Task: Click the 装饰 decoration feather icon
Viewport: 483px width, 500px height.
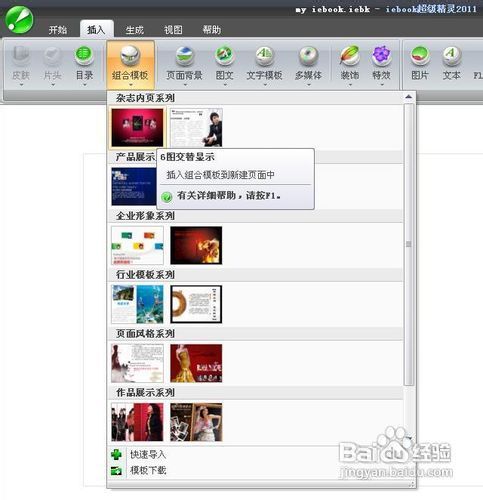Action: coord(350,56)
